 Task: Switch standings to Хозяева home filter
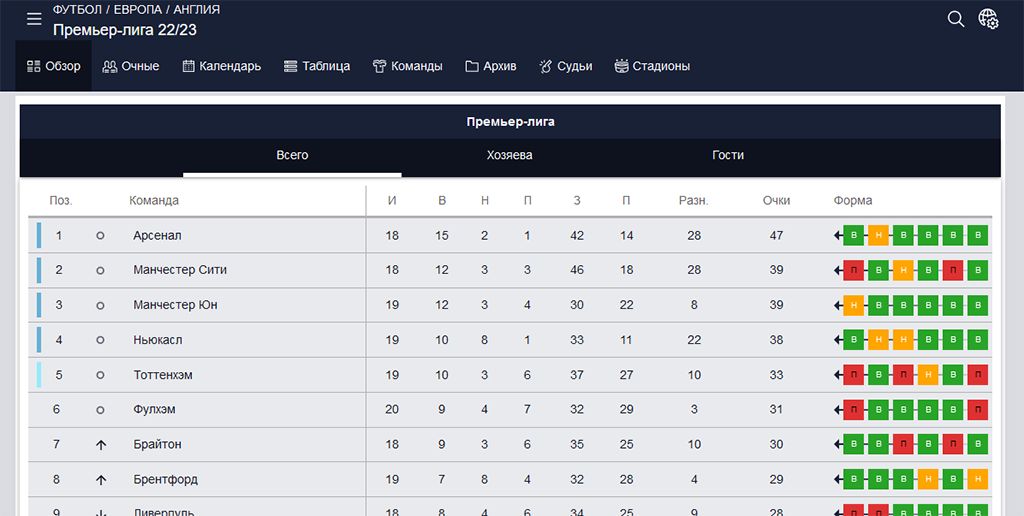[x=509, y=155]
